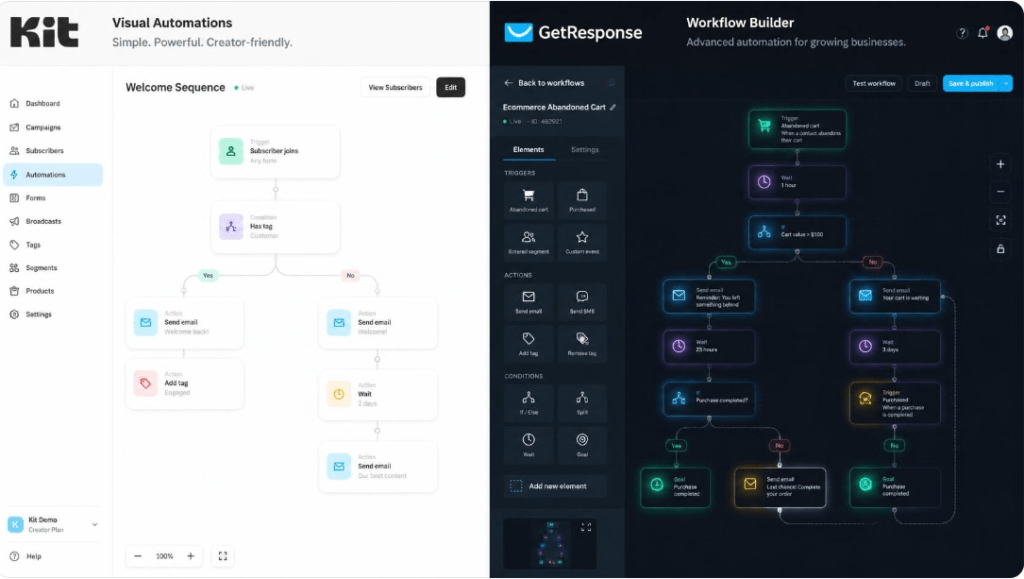Expand the workflow minimap thumbnail

(x=586, y=527)
